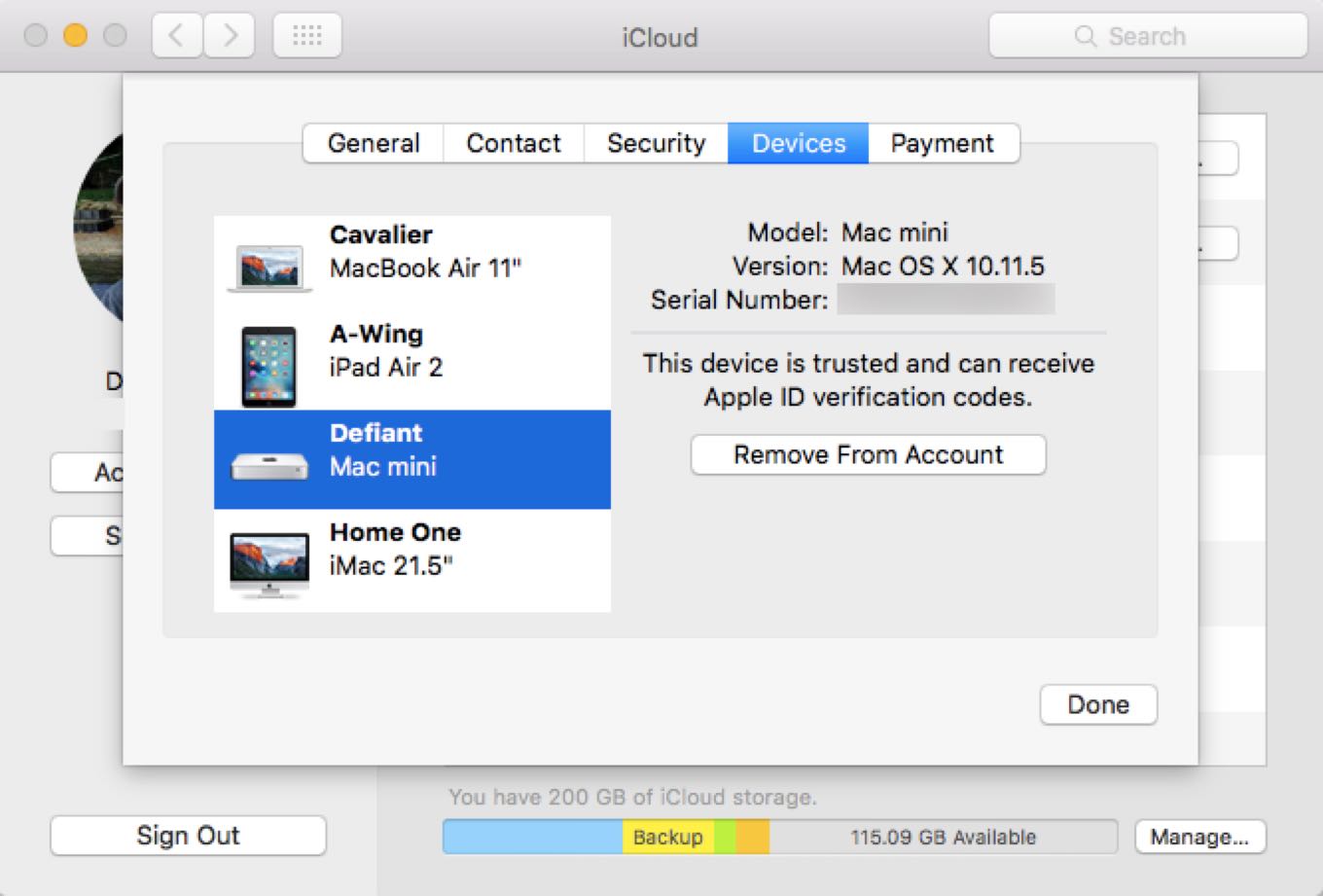Open Manage storage options

tap(1199, 837)
